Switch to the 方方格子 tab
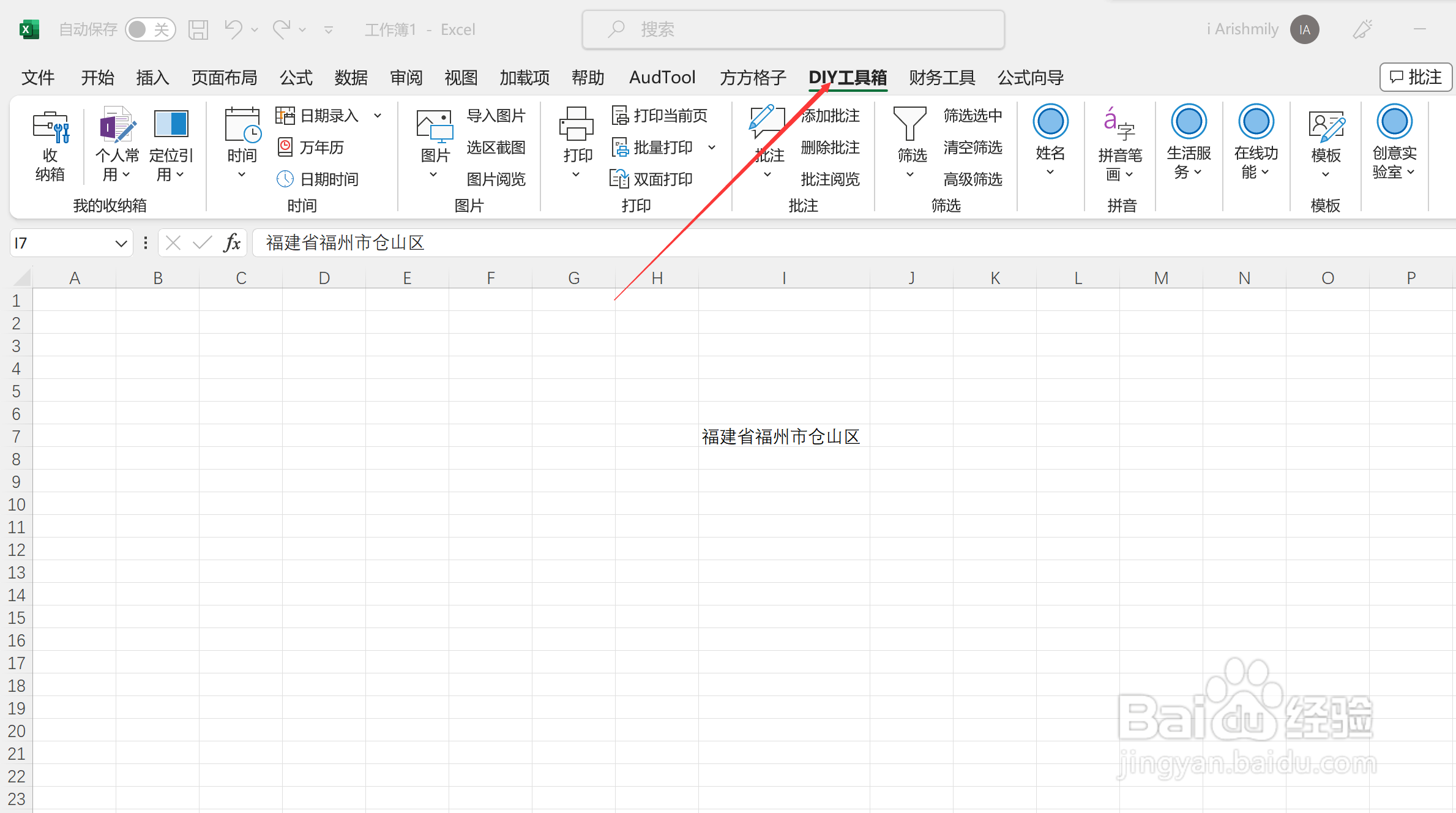Screen dimensions: 1456x813 click(x=753, y=78)
